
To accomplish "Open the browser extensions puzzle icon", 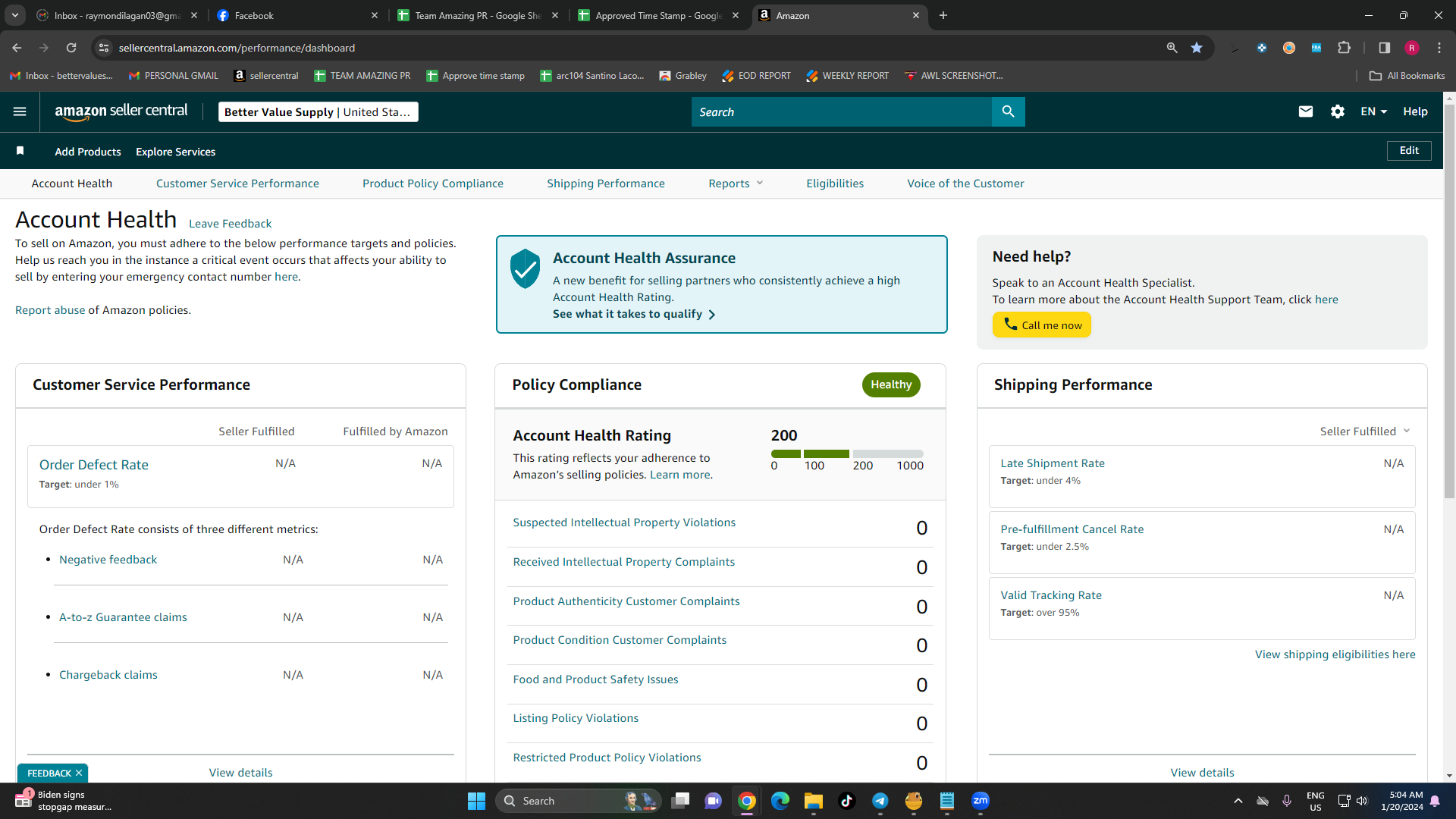I will [x=1344, y=48].
